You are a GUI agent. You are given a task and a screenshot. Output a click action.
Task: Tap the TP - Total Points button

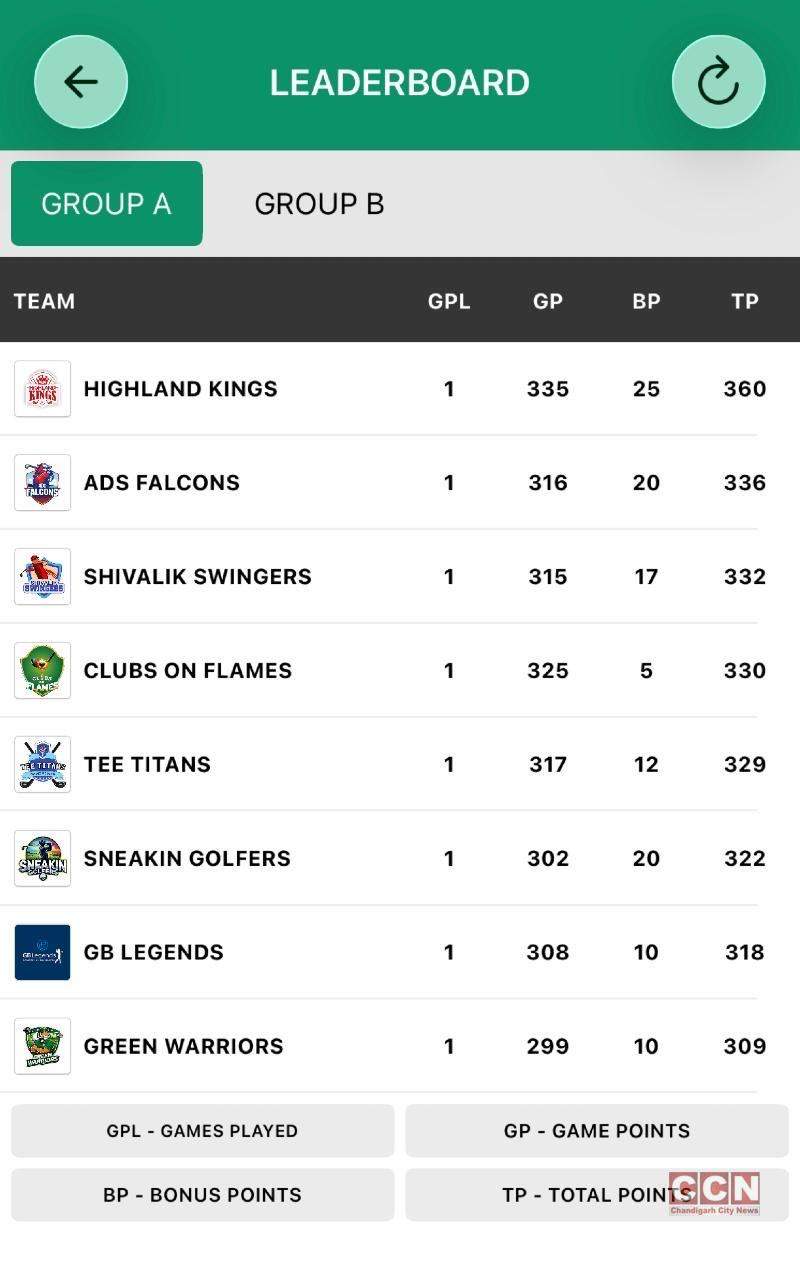[596, 1195]
